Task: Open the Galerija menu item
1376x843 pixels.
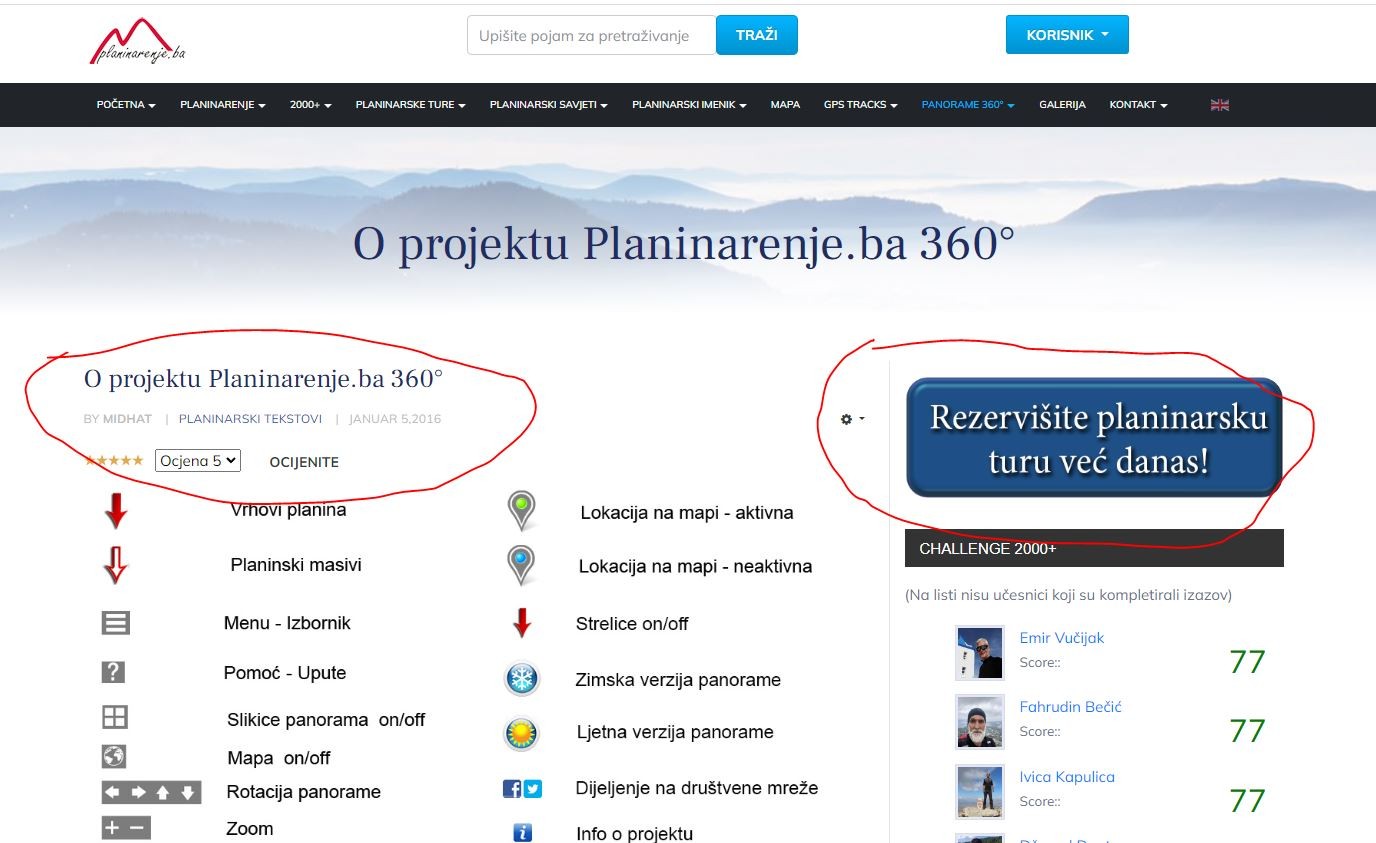Action: point(1061,105)
